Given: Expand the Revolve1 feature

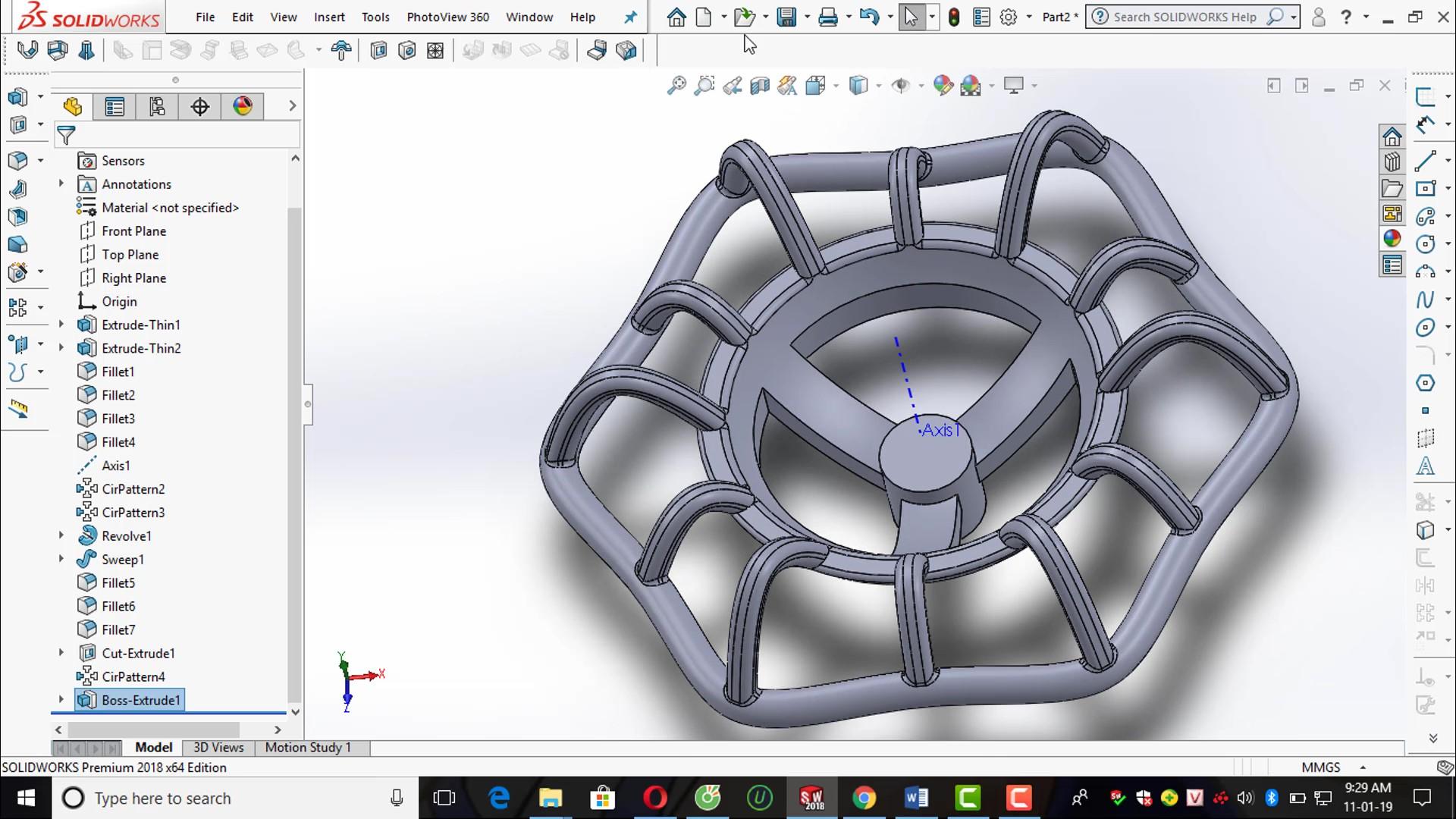Looking at the screenshot, I should [61, 535].
